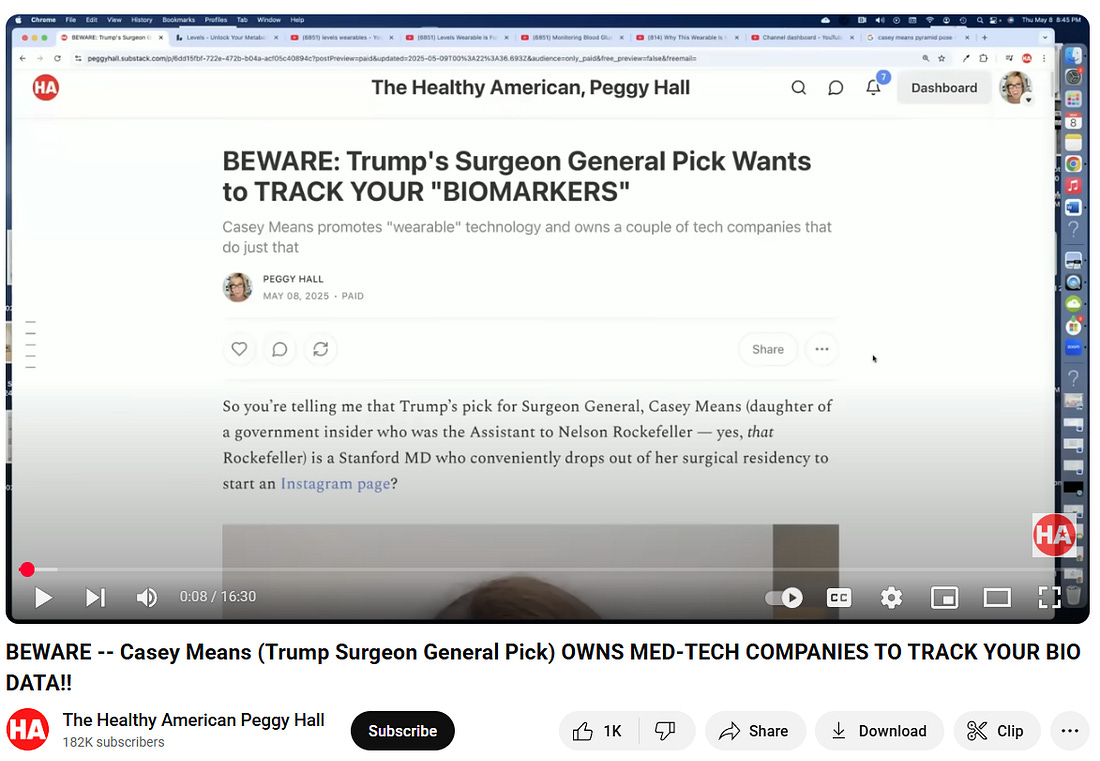This screenshot has height=761, width=1100.
Task: Like the video with thumbs up
Action: 598,732
